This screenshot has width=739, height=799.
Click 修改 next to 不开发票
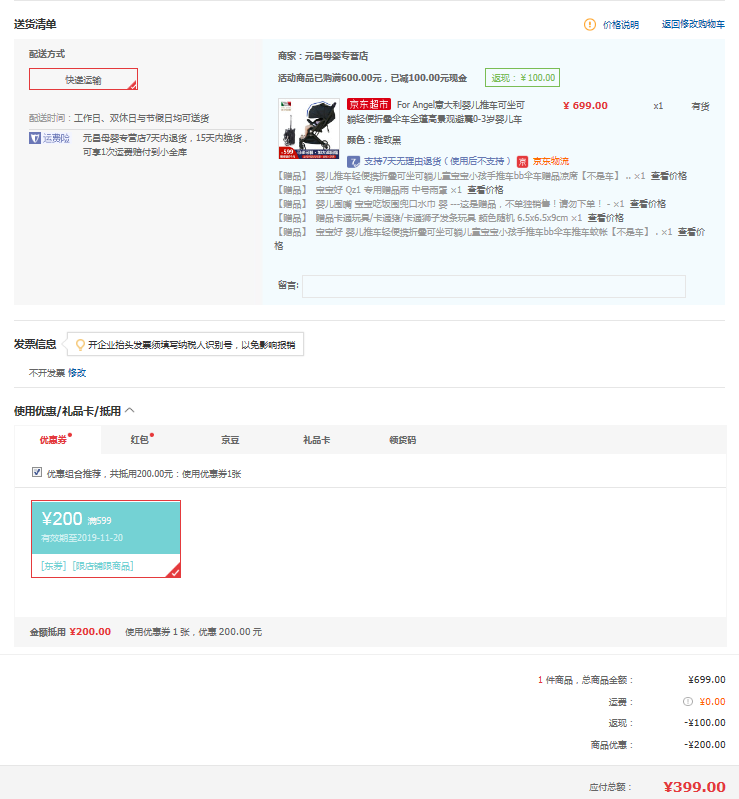77,373
